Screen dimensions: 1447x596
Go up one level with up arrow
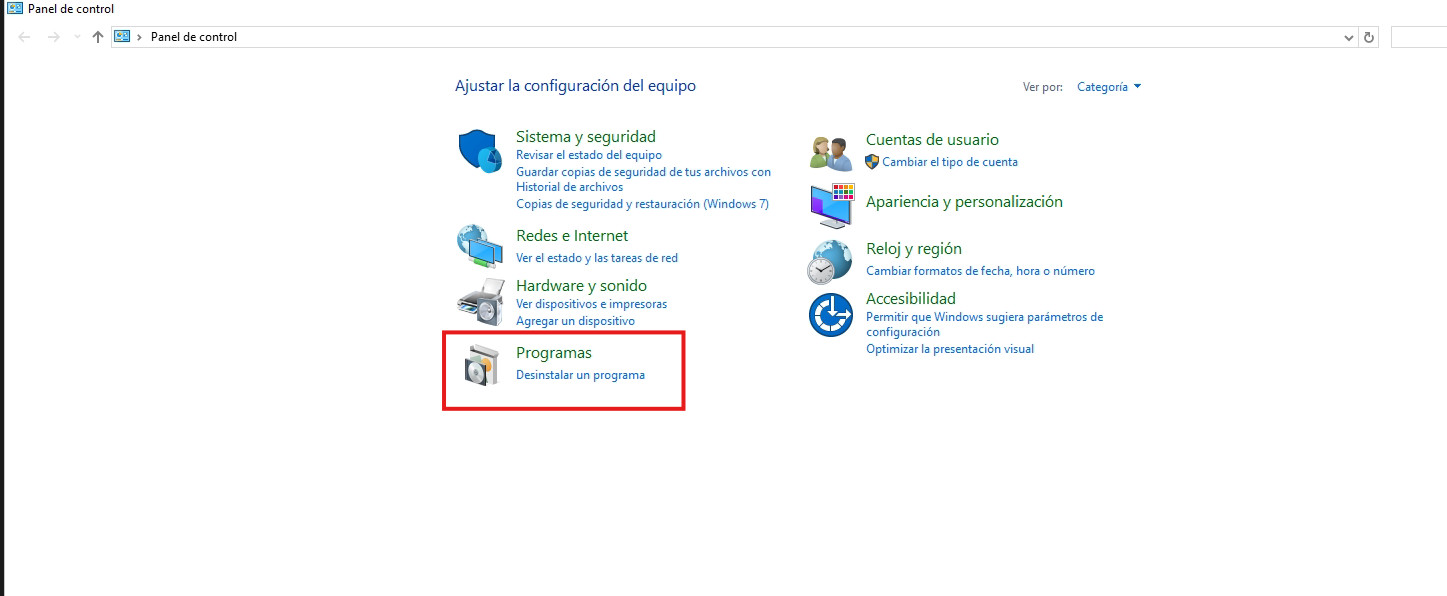click(97, 37)
